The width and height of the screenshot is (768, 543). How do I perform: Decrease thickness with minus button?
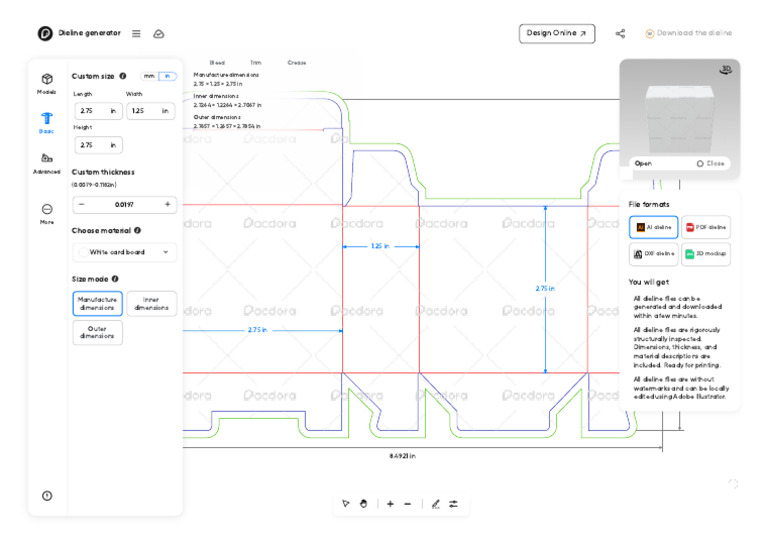[x=82, y=204]
